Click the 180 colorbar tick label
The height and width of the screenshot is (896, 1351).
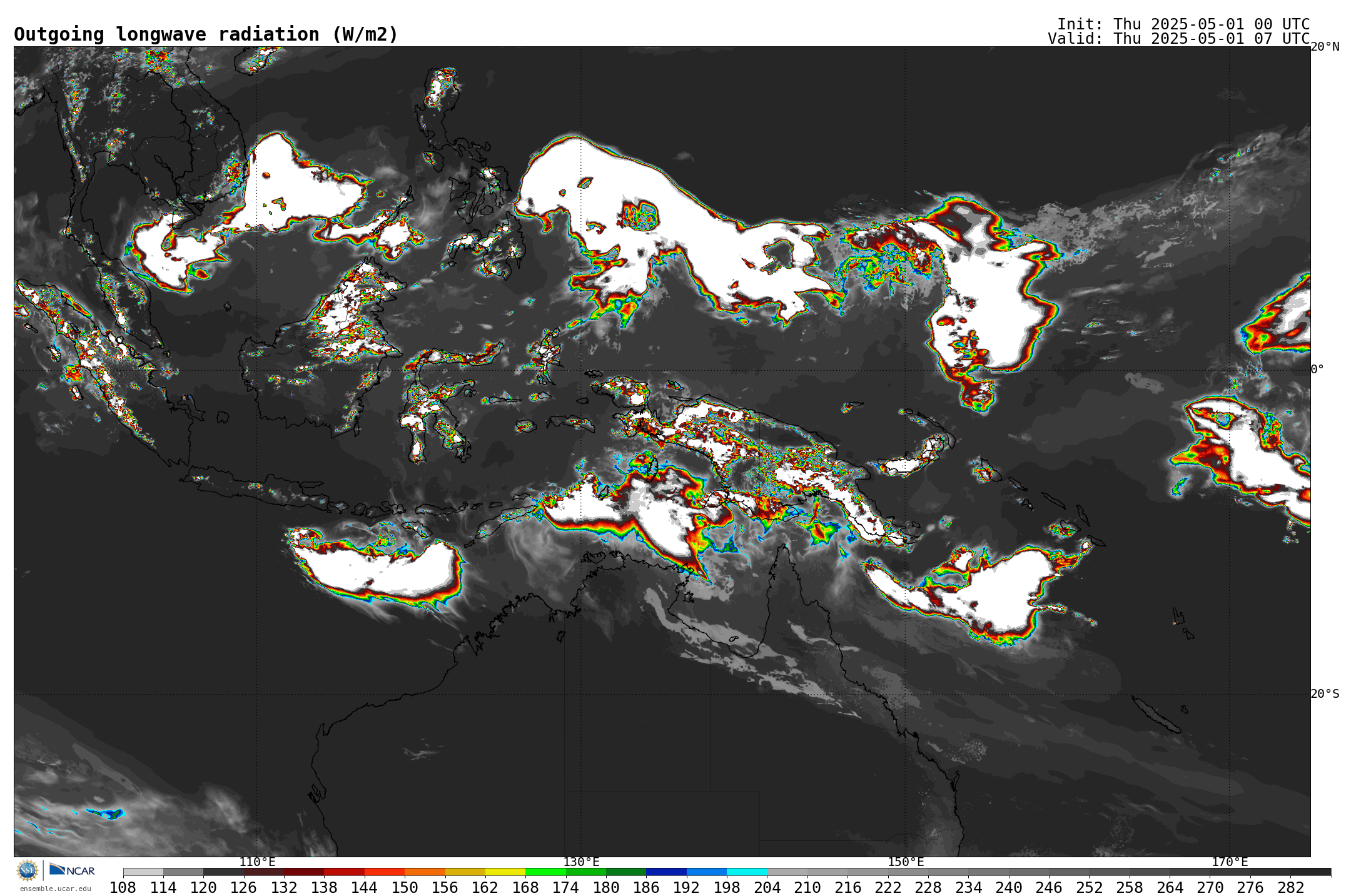tap(606, 887)
